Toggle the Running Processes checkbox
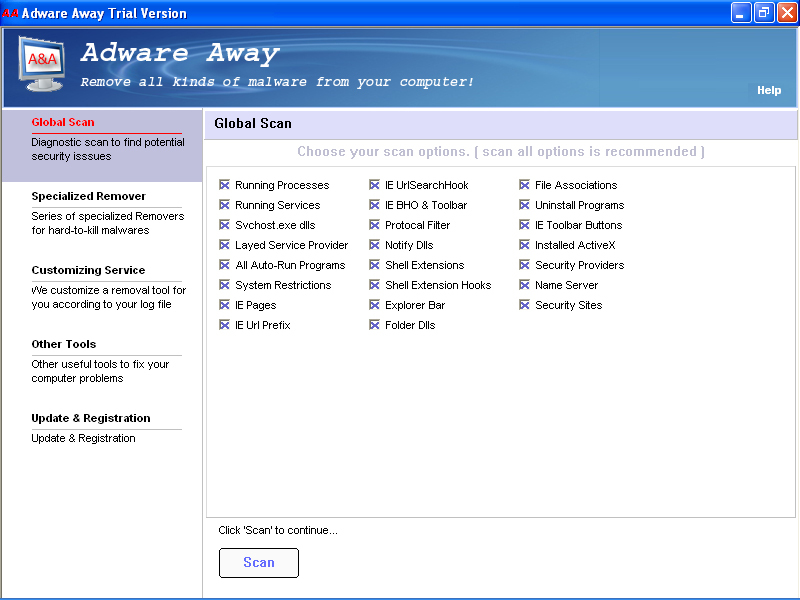This screenshot has width=800, height=600. pyautogui.click(x=224, y=185)
